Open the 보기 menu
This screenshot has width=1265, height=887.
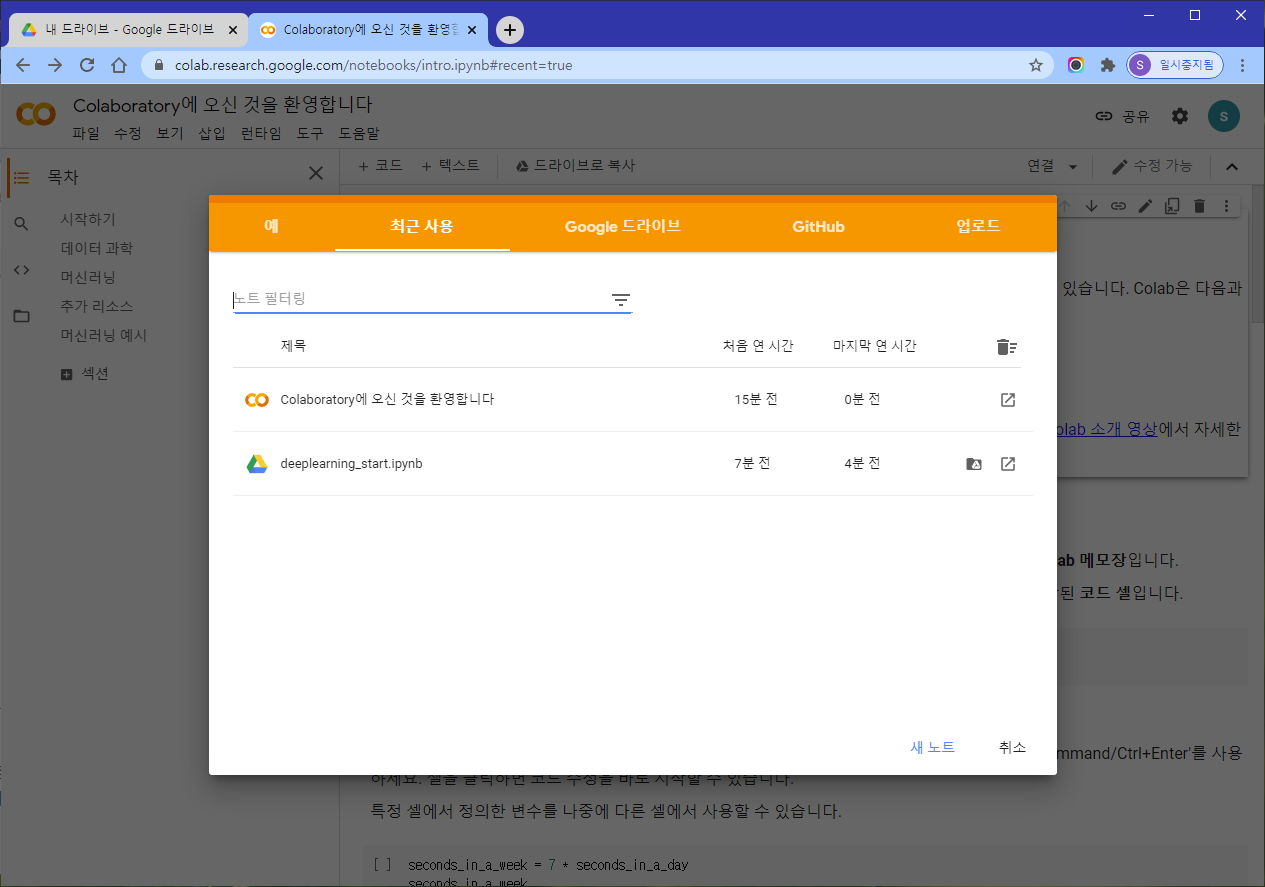[170, 133]
